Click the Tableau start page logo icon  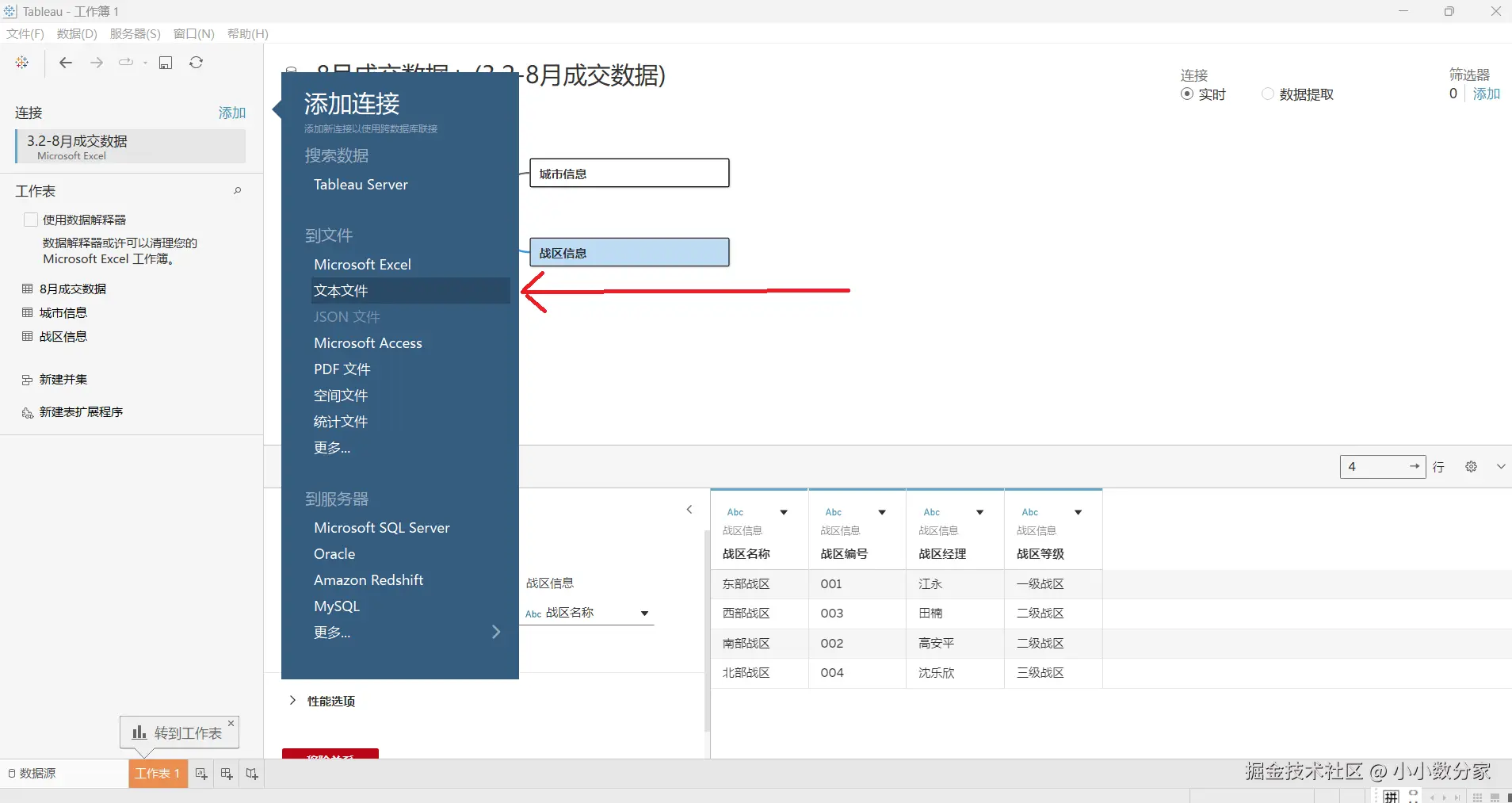pyautogui.click(x=22, y=63)
